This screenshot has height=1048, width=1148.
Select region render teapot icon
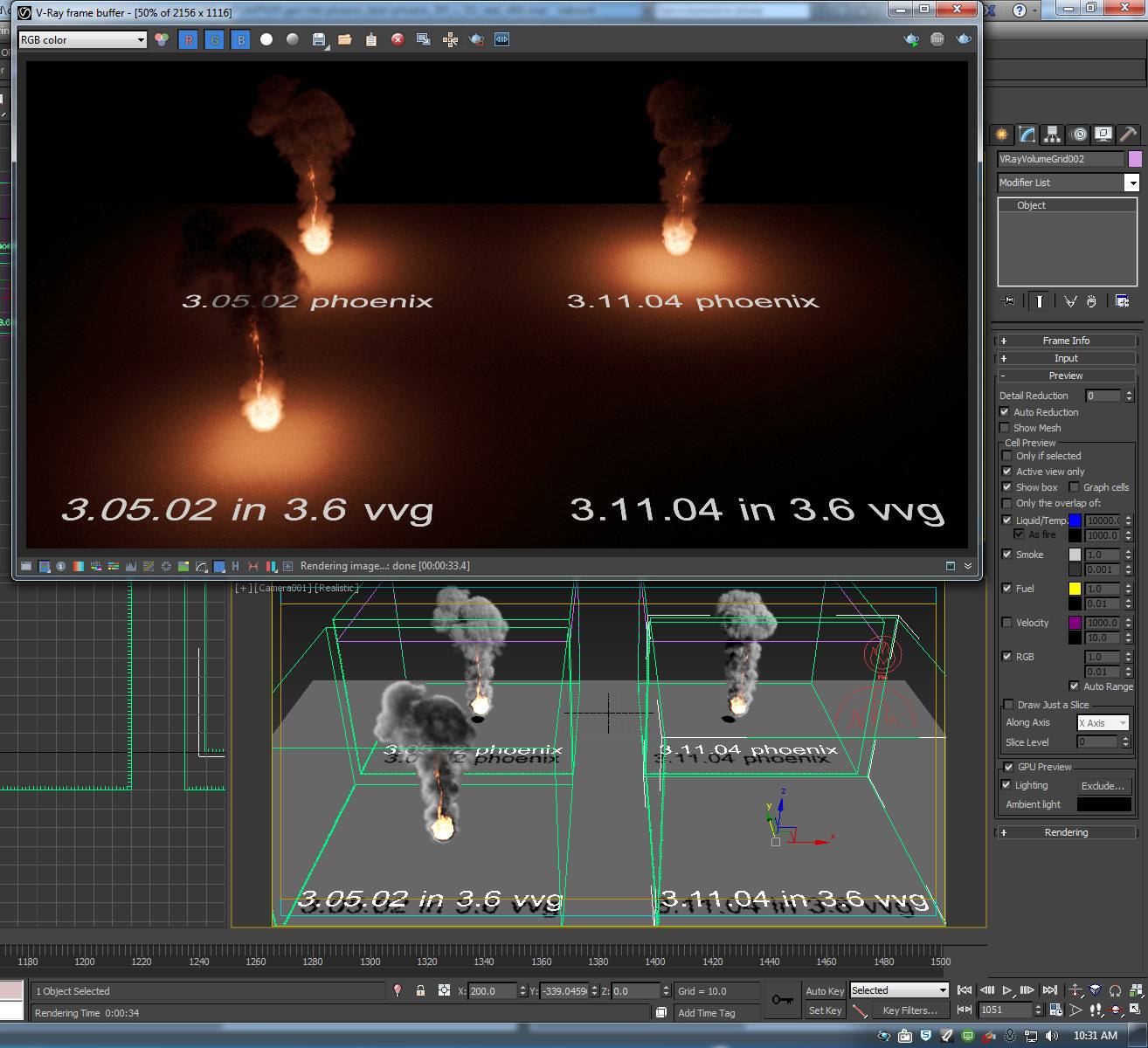click(x=476, y=40)
